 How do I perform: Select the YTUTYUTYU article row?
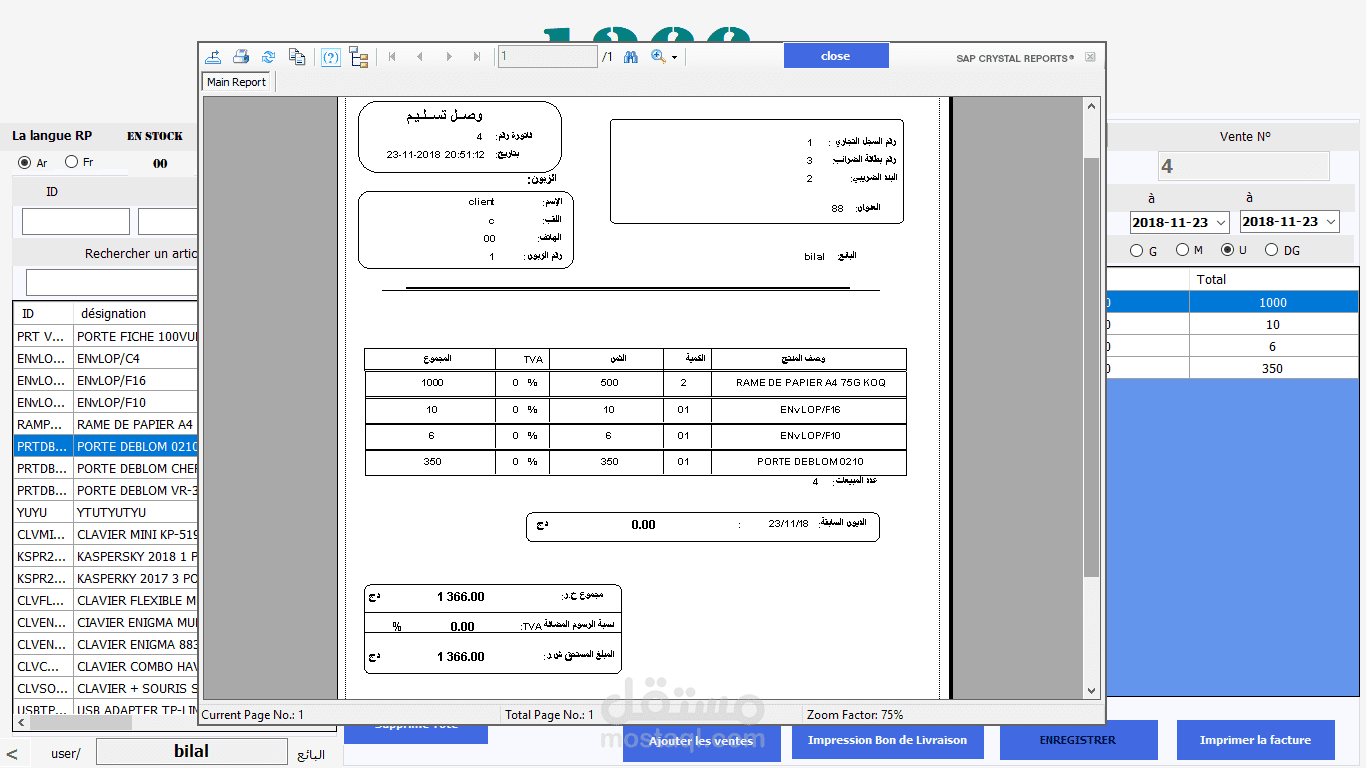point(105,512)
